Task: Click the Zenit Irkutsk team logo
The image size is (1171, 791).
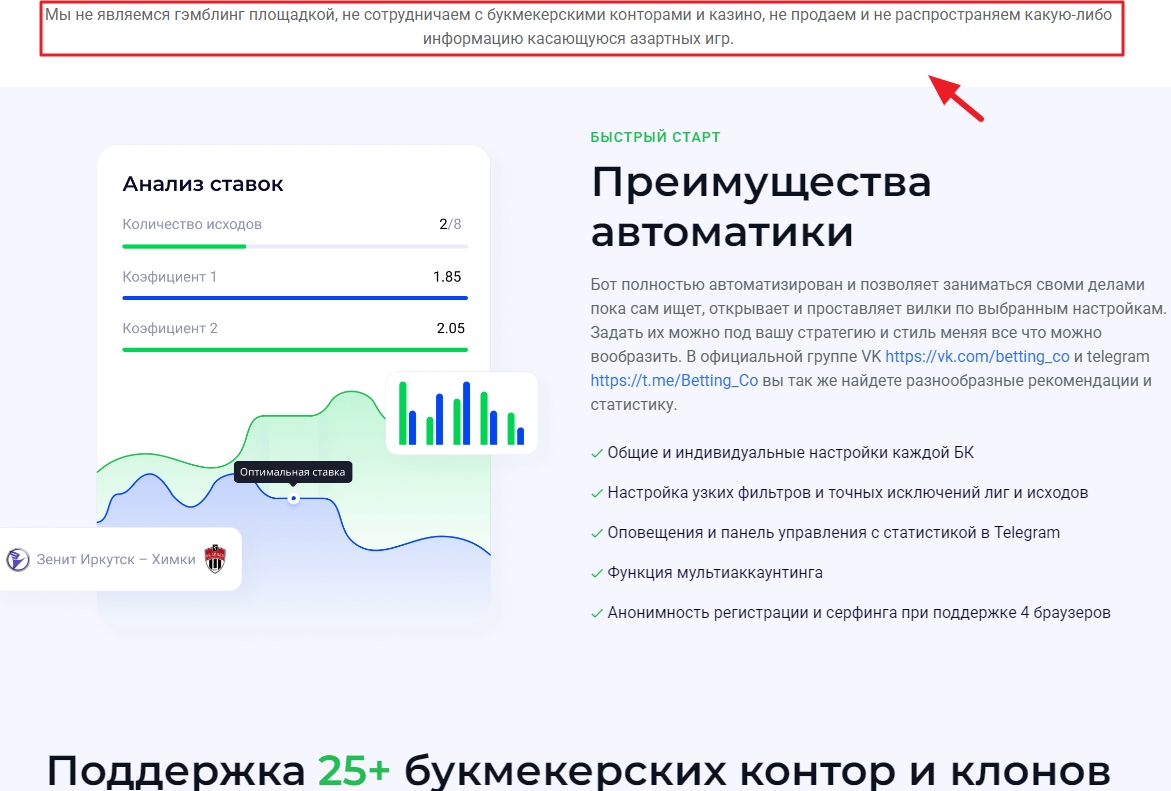Action: [18, 560]
